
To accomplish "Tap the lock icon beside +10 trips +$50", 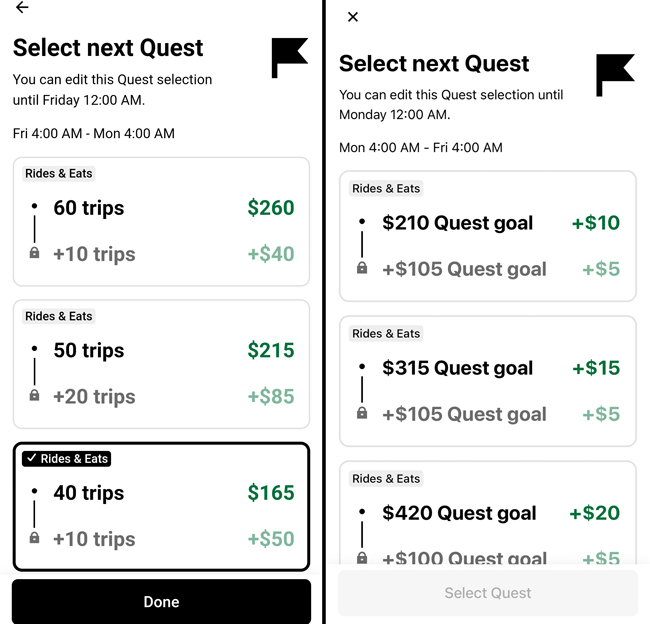I will pyautogui.click(x=35, y=538).
